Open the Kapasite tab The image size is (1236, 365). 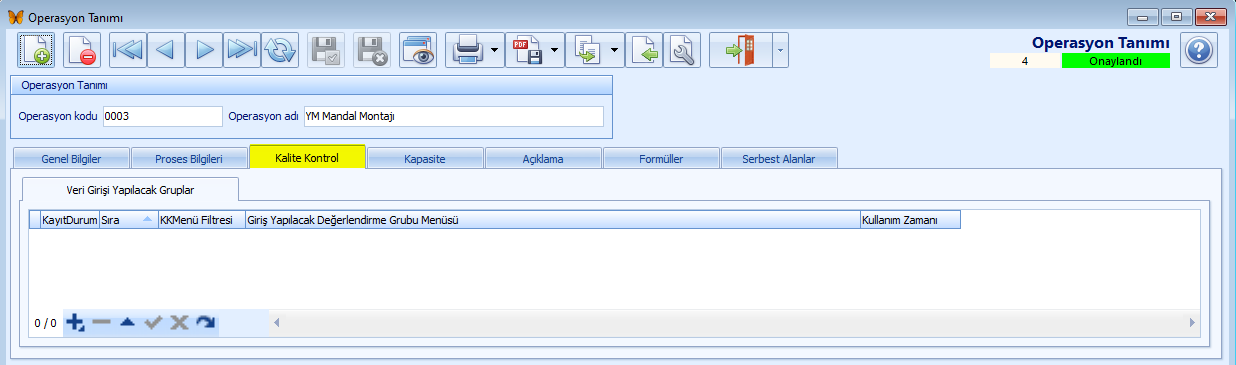425,158
